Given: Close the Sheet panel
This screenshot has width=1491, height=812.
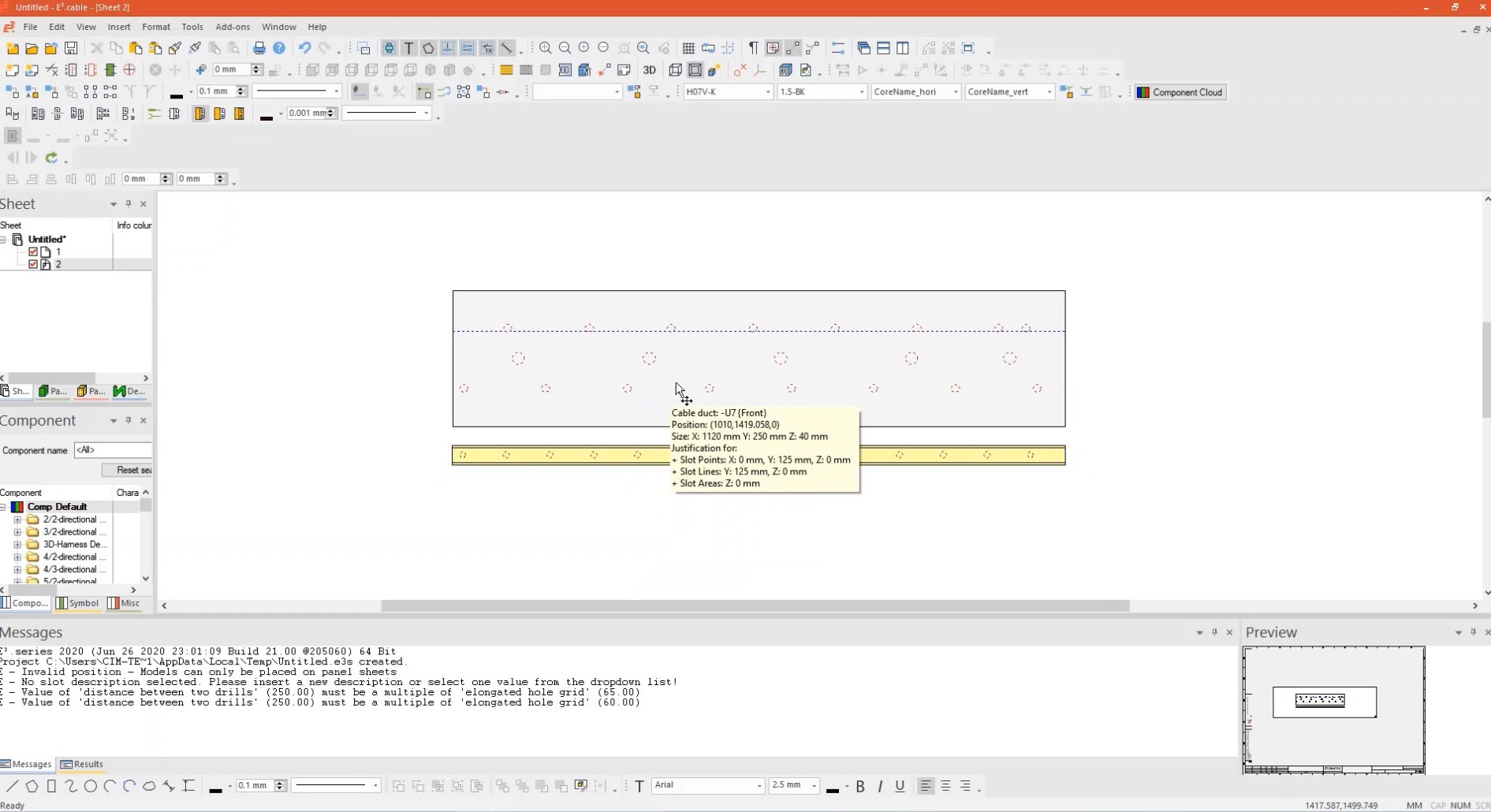Looking at the screenshot, I should [143, 203].
